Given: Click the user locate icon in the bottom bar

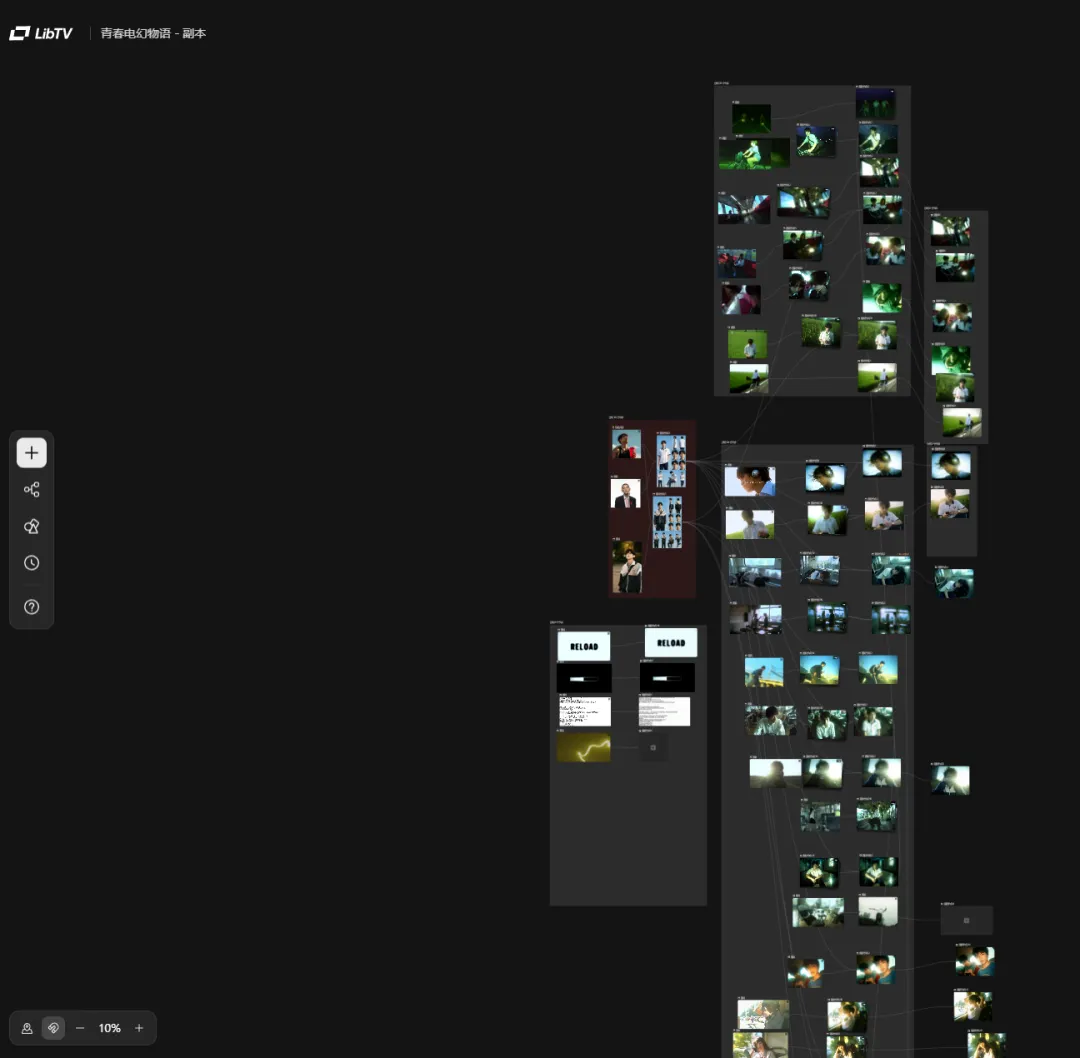Looking at the screenshot, I should (x=27, y=1028).
